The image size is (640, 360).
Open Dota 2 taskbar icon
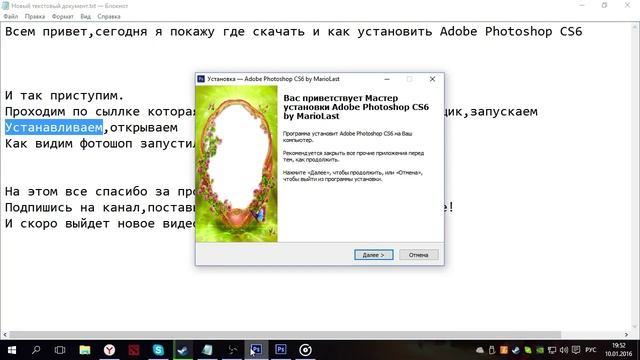click(133, 350)
